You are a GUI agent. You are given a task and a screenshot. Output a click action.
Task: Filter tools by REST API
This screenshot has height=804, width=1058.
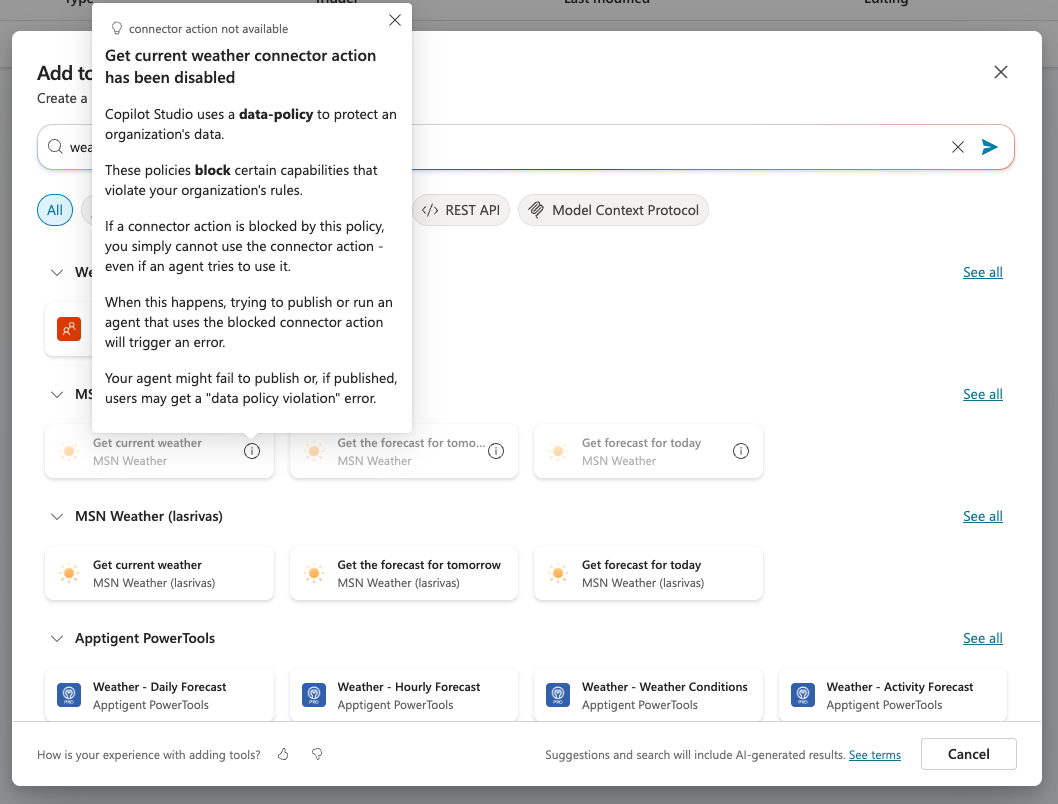[x=461, y=210]
